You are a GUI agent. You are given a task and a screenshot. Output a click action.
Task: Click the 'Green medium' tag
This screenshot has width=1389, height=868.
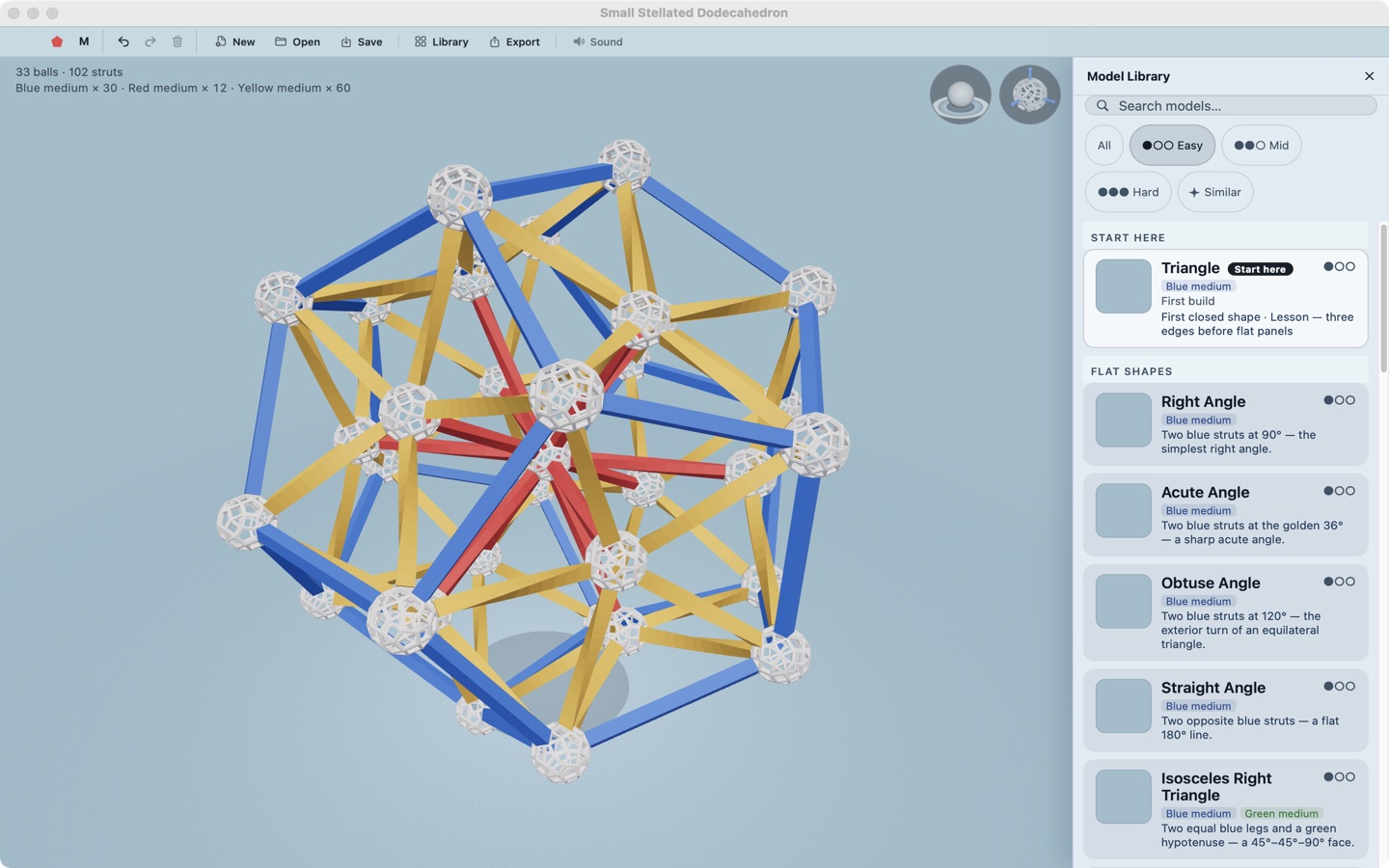point(1281,814)
